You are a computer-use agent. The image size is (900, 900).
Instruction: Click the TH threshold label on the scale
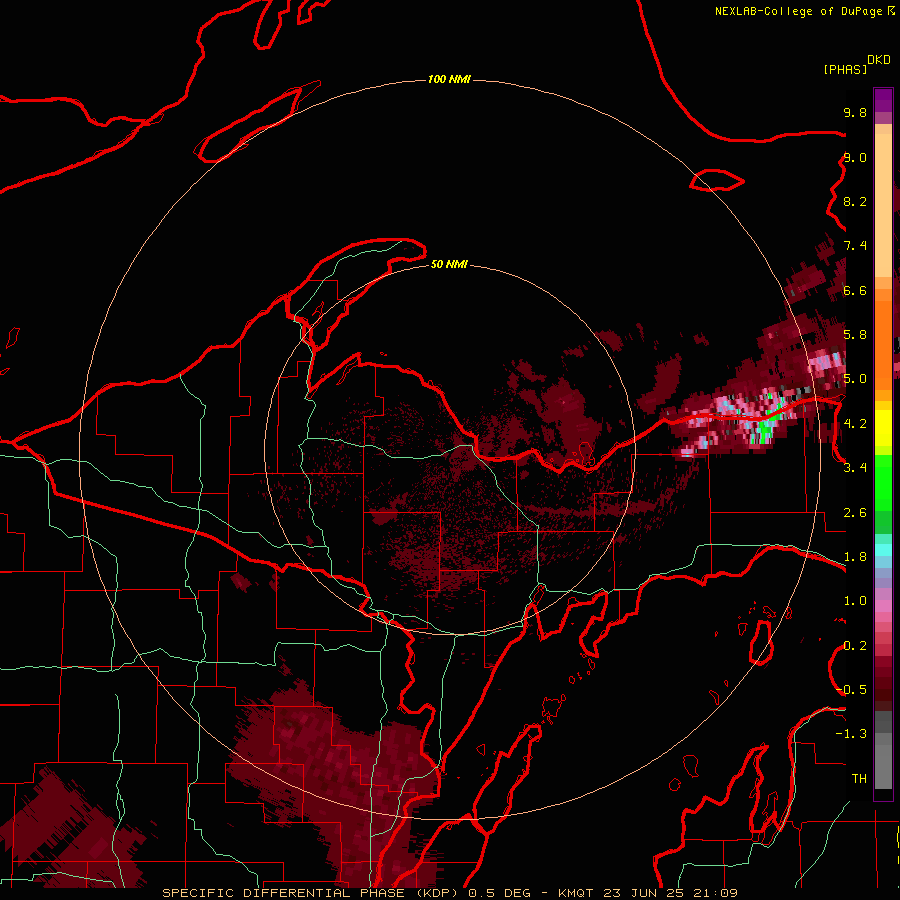point(859,779)
